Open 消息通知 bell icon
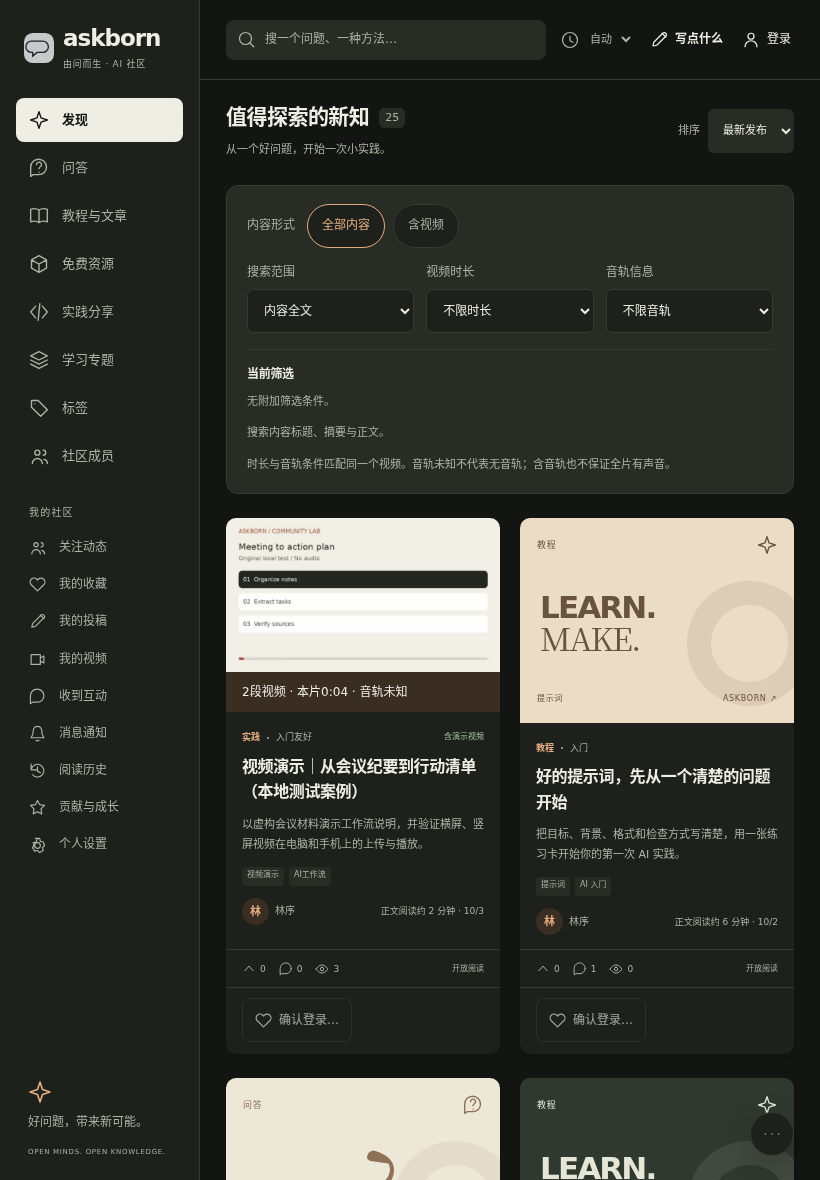The height and width of the screenshot is (1180, 820). pos(38,733)
